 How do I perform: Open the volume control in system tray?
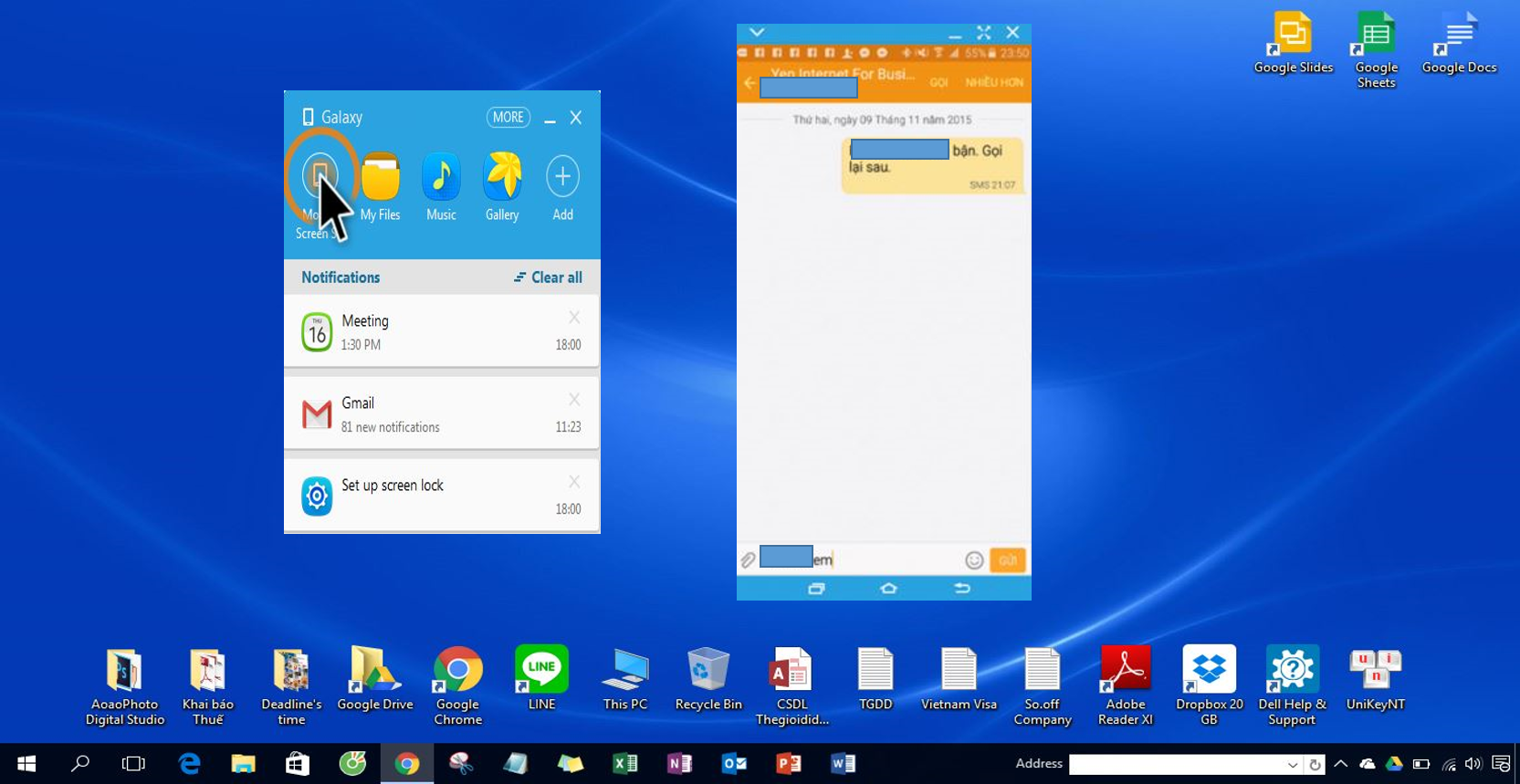point(1473,764)
